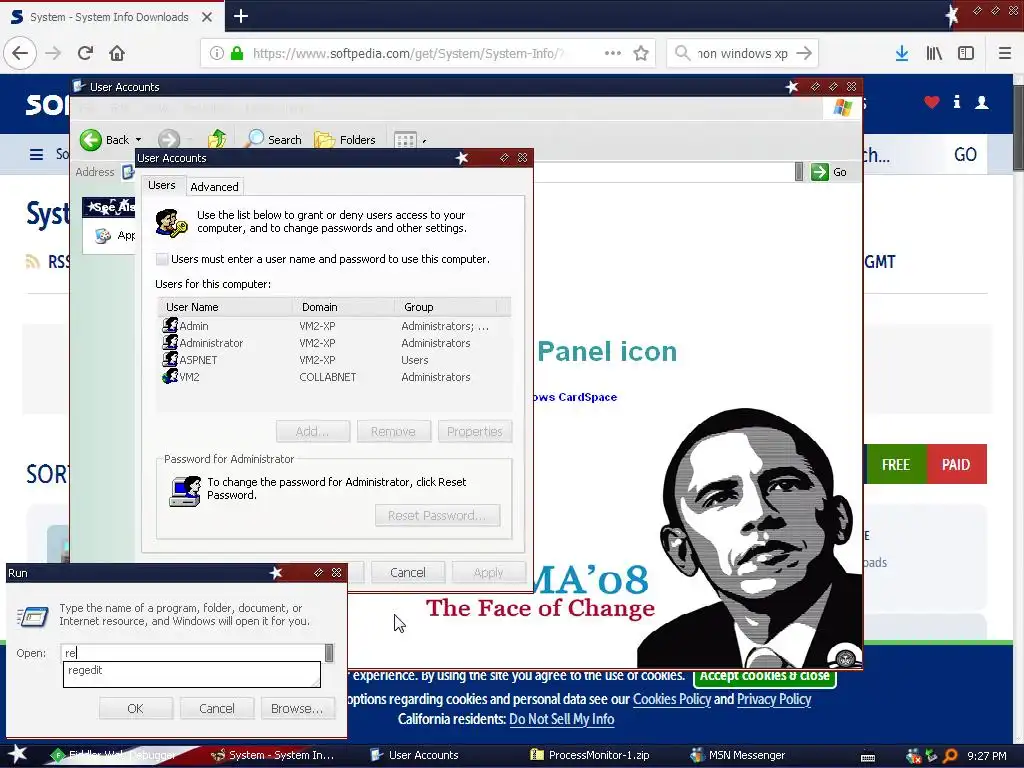Screen dimensions: 1024x768
Task: Switch to ProcessMonitor-1.zip taskbar item
Action: click(590, 755)
